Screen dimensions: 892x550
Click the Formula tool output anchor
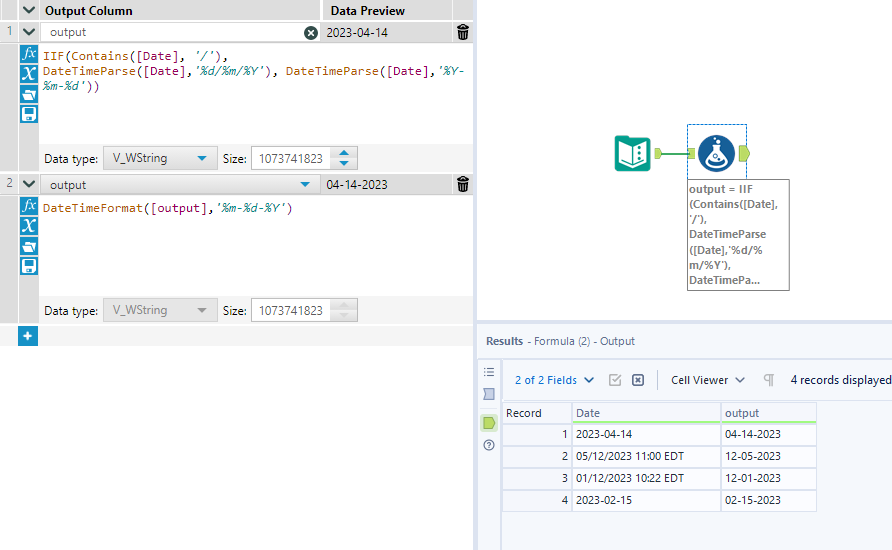744,153
